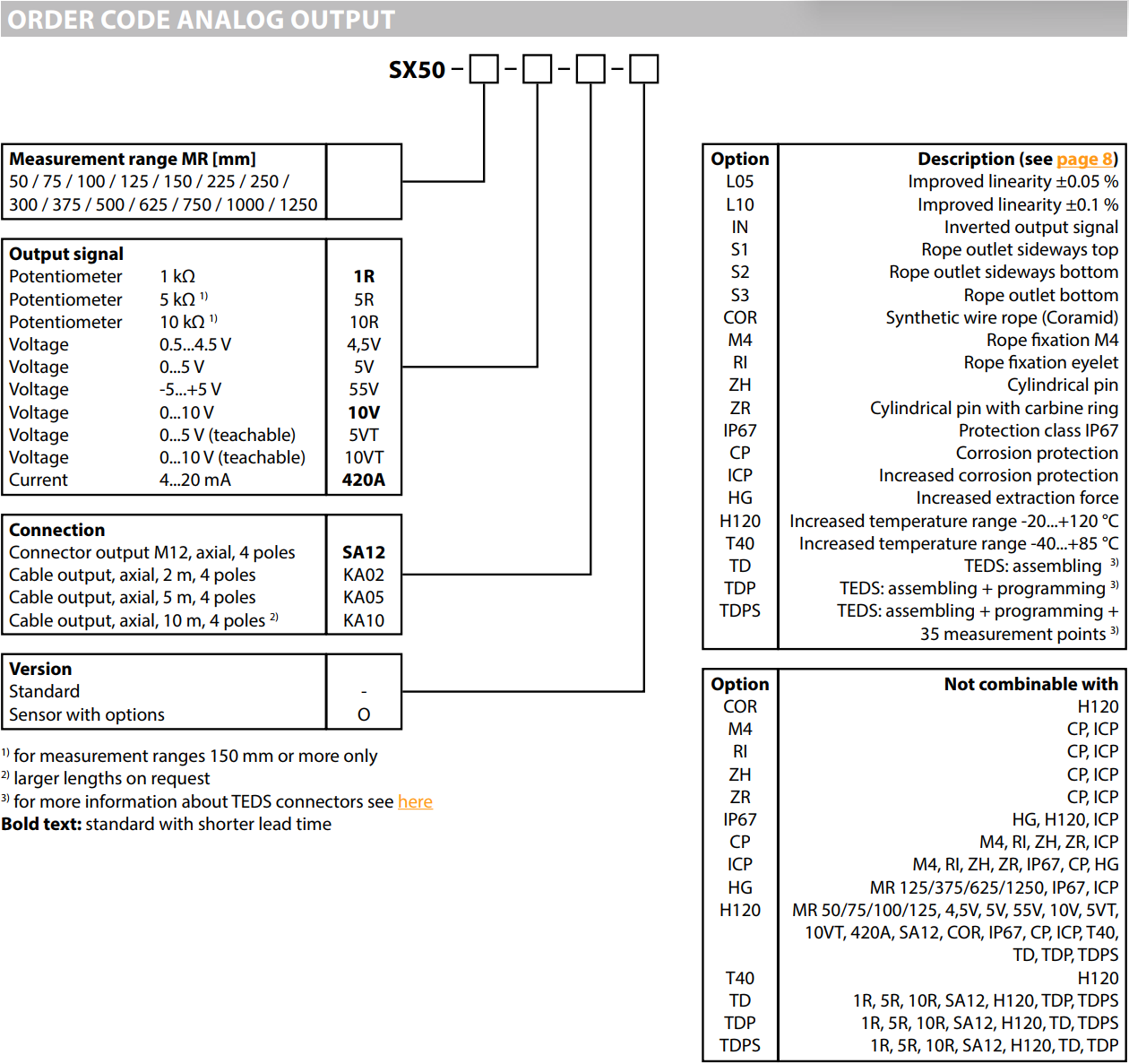Click 'L10' in the option description table
This screenshot has height=1064, width=1129.
coord(740,204)
